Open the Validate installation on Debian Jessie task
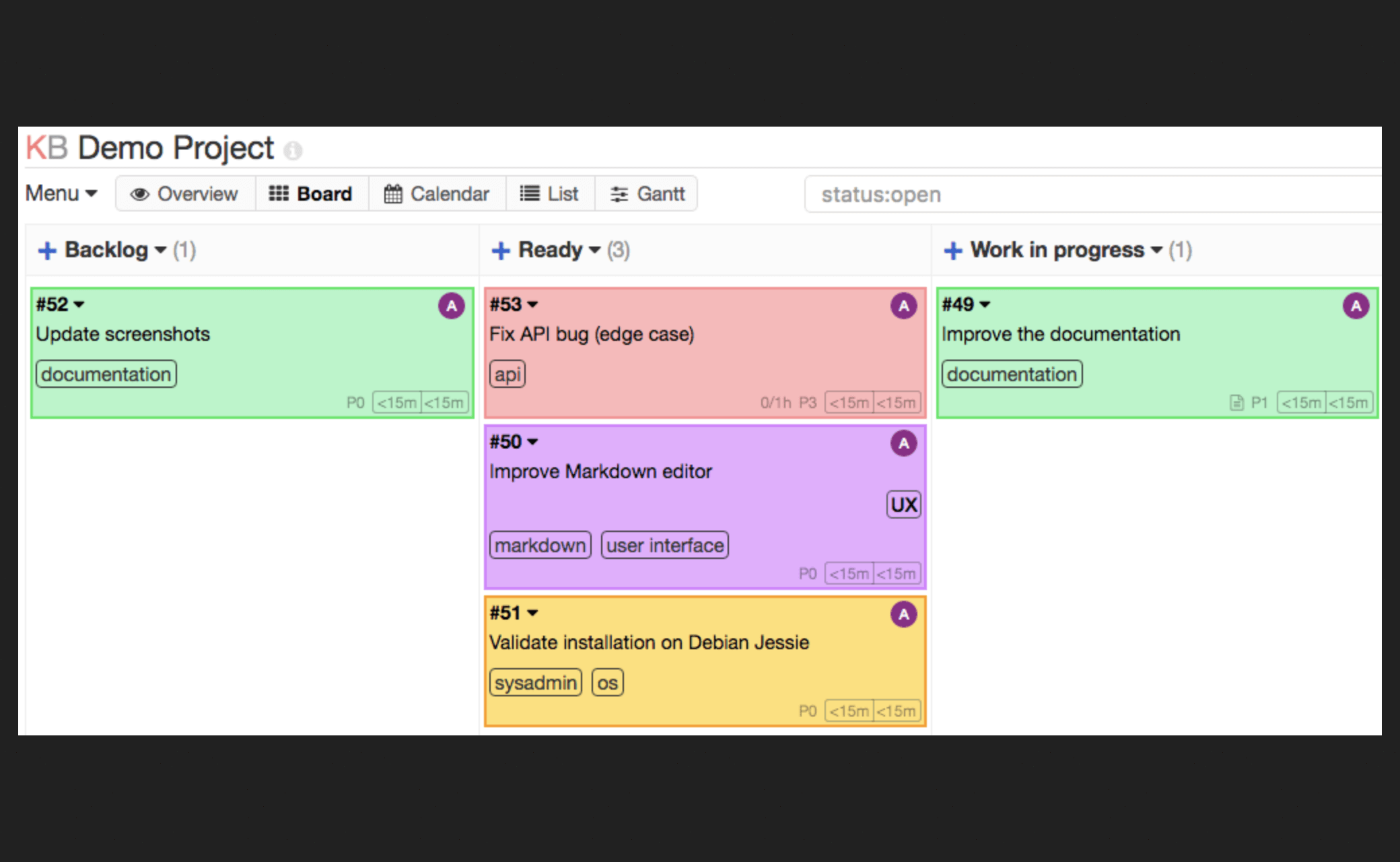Viewport: 1400px width, 862px height. click(649, 642)
